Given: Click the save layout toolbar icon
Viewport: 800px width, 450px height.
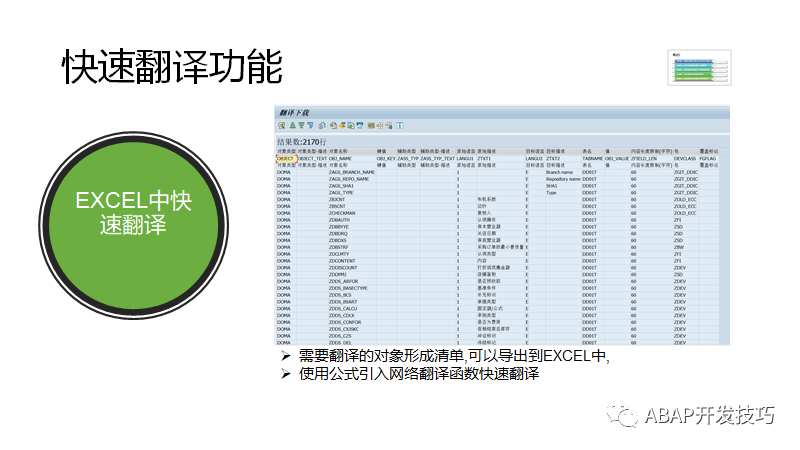Looking at the screenshot, I should [x=388, y=125].
